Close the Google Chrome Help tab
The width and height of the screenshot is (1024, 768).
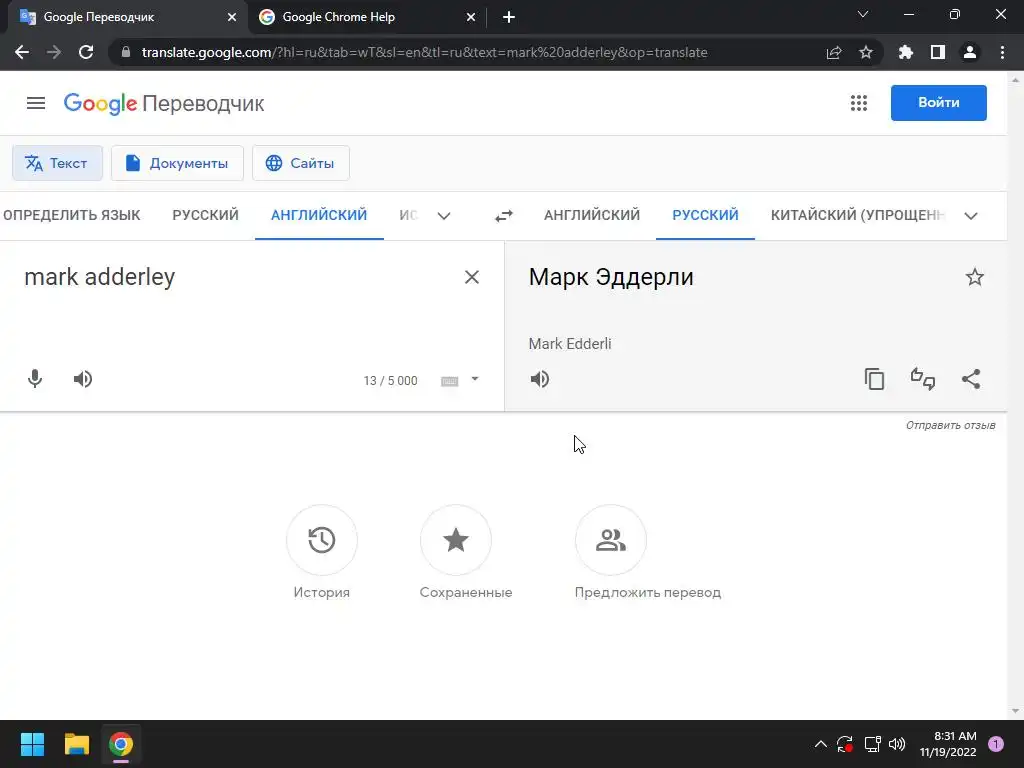[x=471, y=17]
